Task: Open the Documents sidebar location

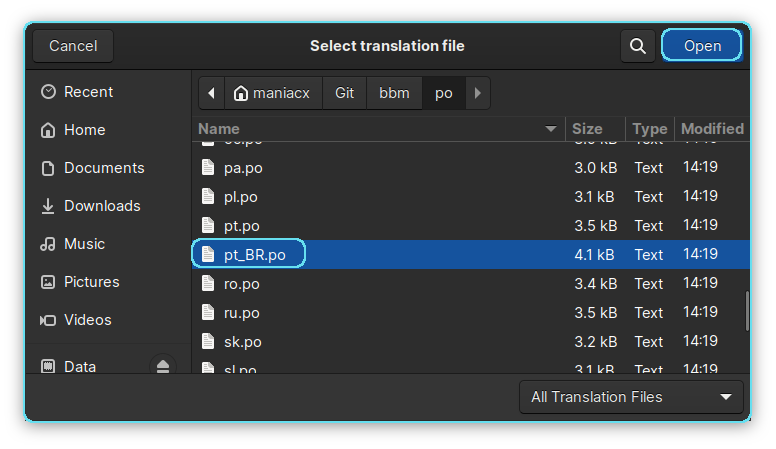Action: click(103, 168)
